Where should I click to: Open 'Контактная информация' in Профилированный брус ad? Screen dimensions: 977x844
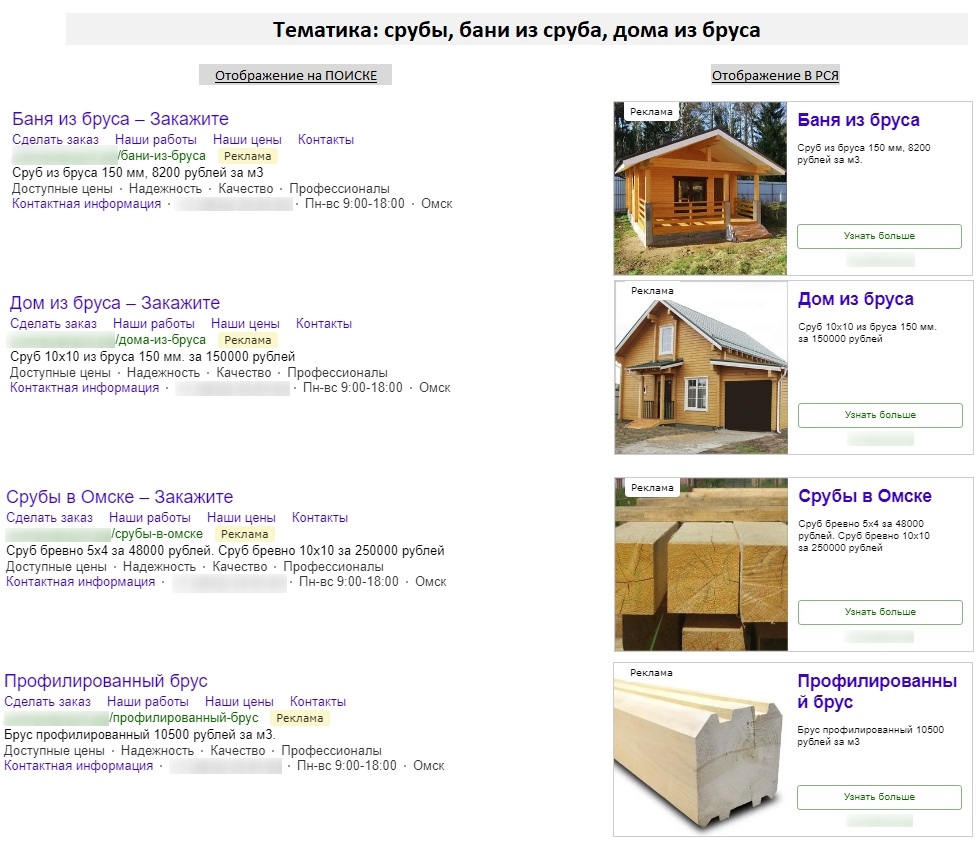click(x=79, y=766)
